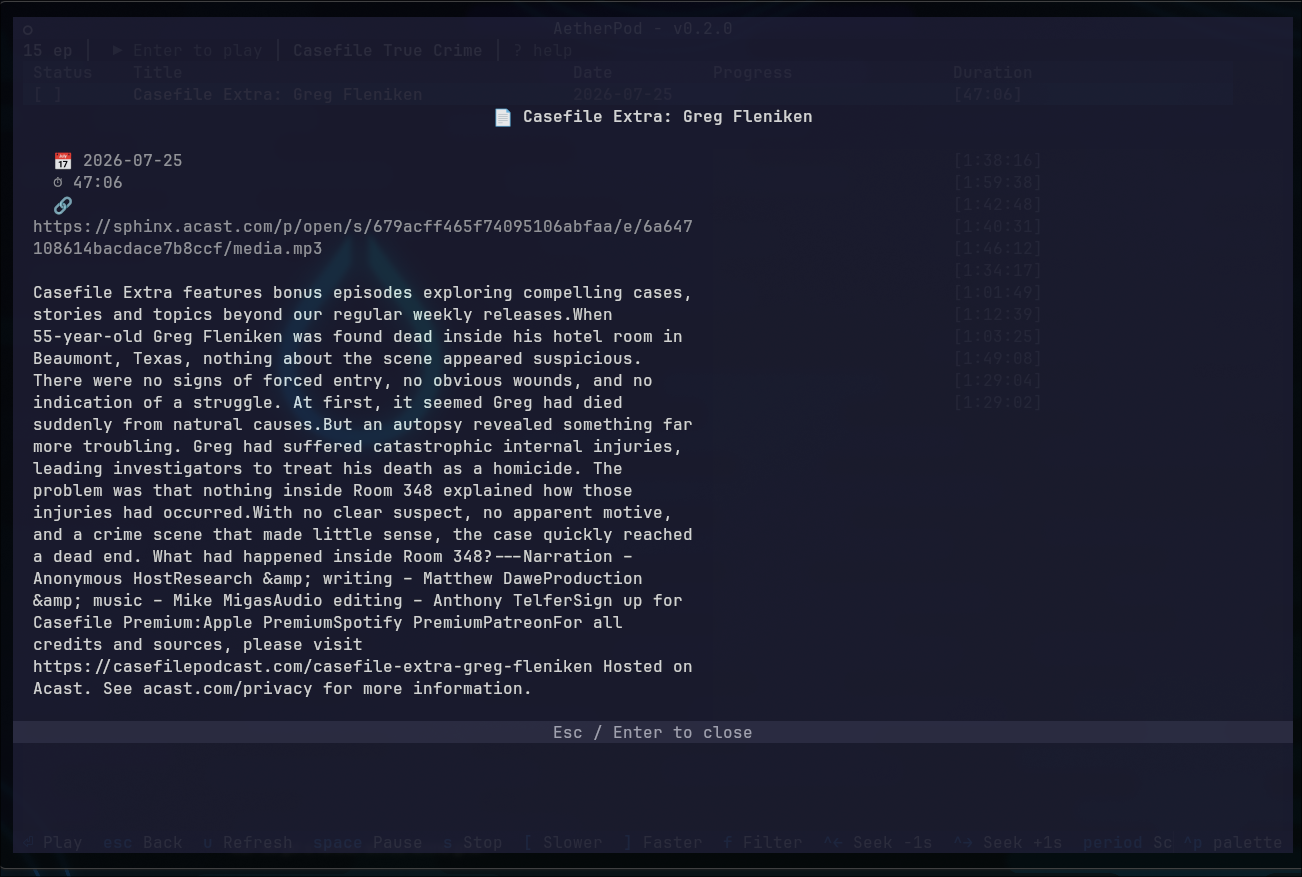Click 'Pause' in the footer bar
This screenshot has height=877, width=1302.
coord(398,842)
